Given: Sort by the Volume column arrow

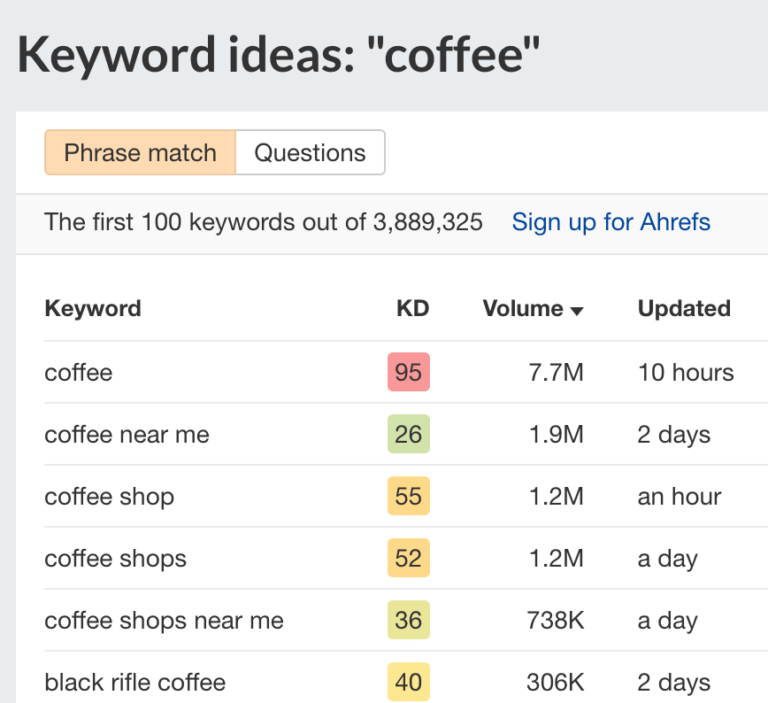Looking at the screenshot, I should [x=576, y=310].
